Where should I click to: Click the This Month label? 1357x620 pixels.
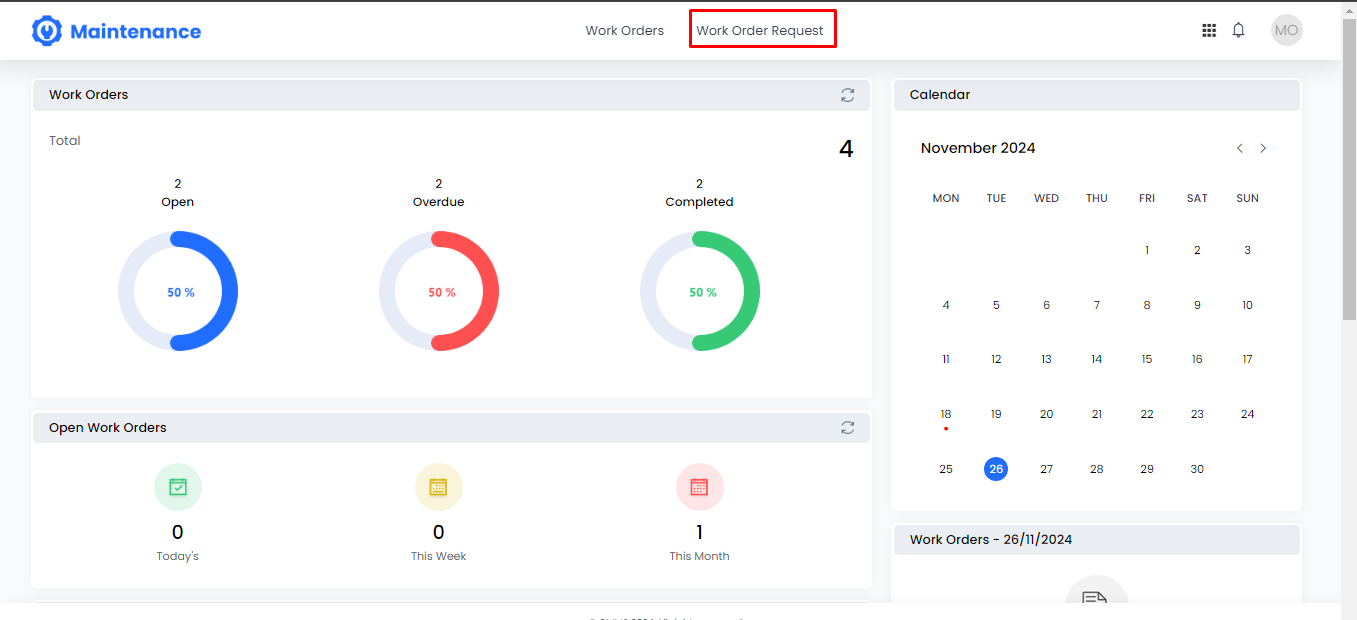[x=700, y=556]
